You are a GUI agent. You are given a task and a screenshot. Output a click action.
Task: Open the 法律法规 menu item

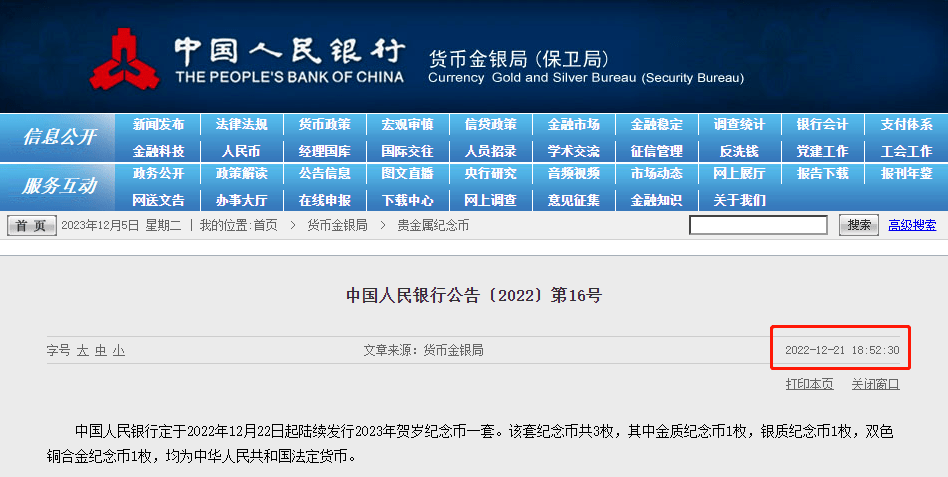tap(241, 125)
